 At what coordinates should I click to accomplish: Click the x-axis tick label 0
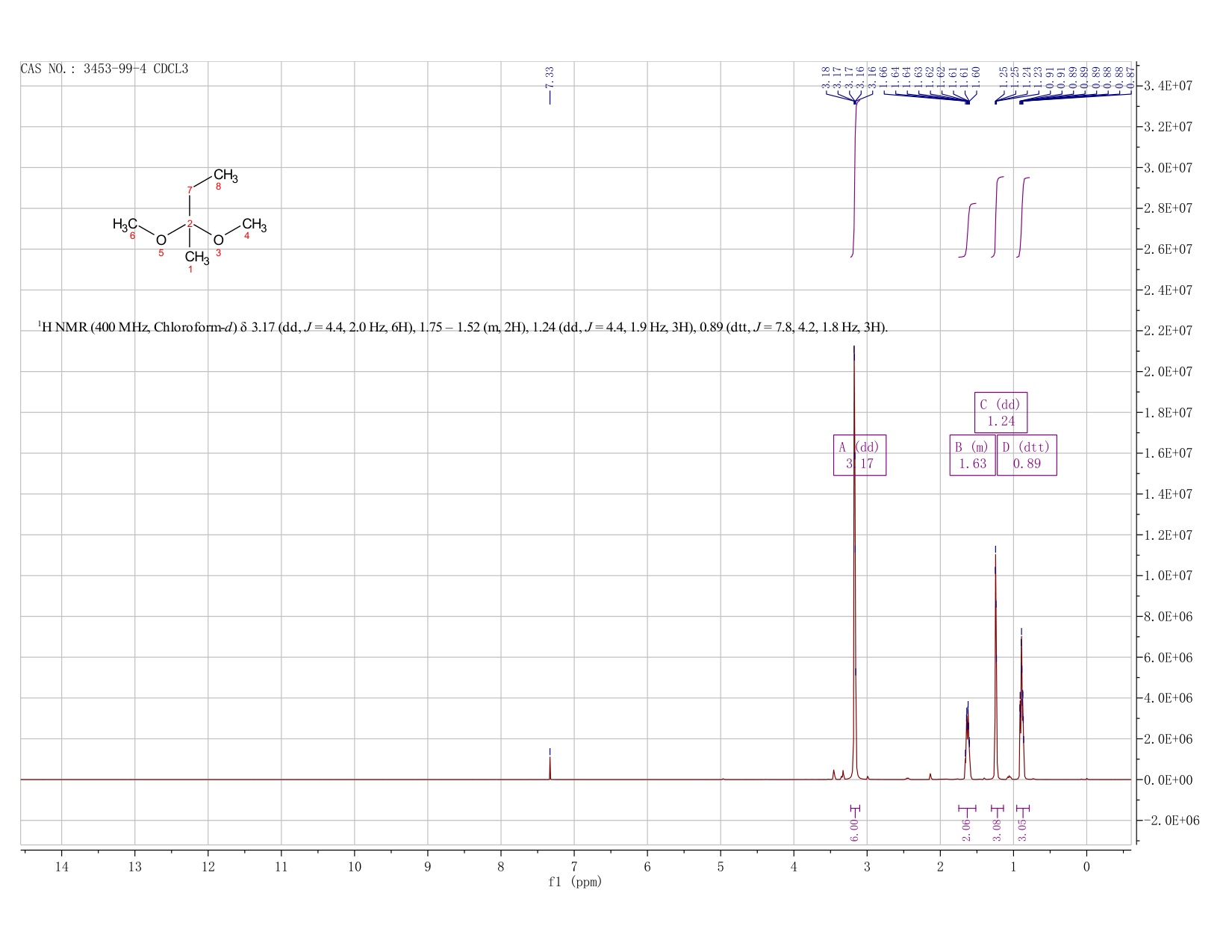[1086, 866]
